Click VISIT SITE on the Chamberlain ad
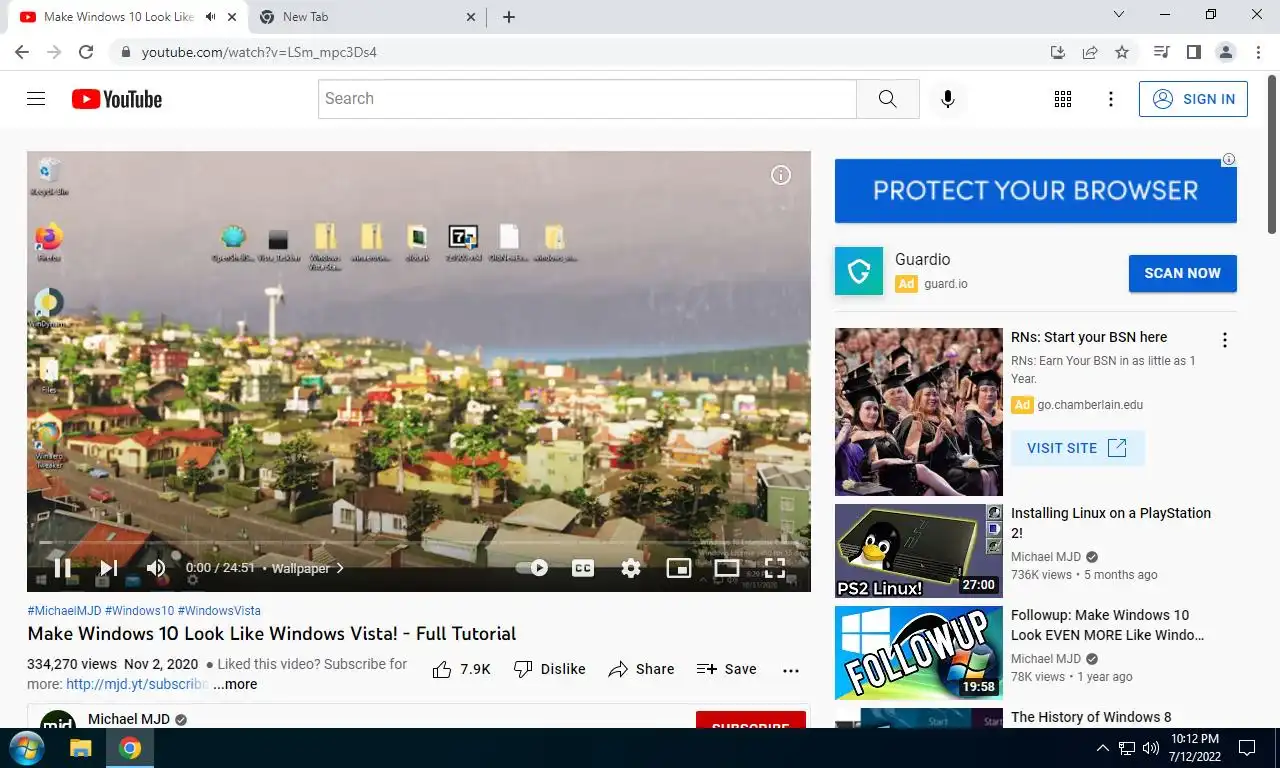The height and width of the screenshot is (768, 1280). (1077, 448)
